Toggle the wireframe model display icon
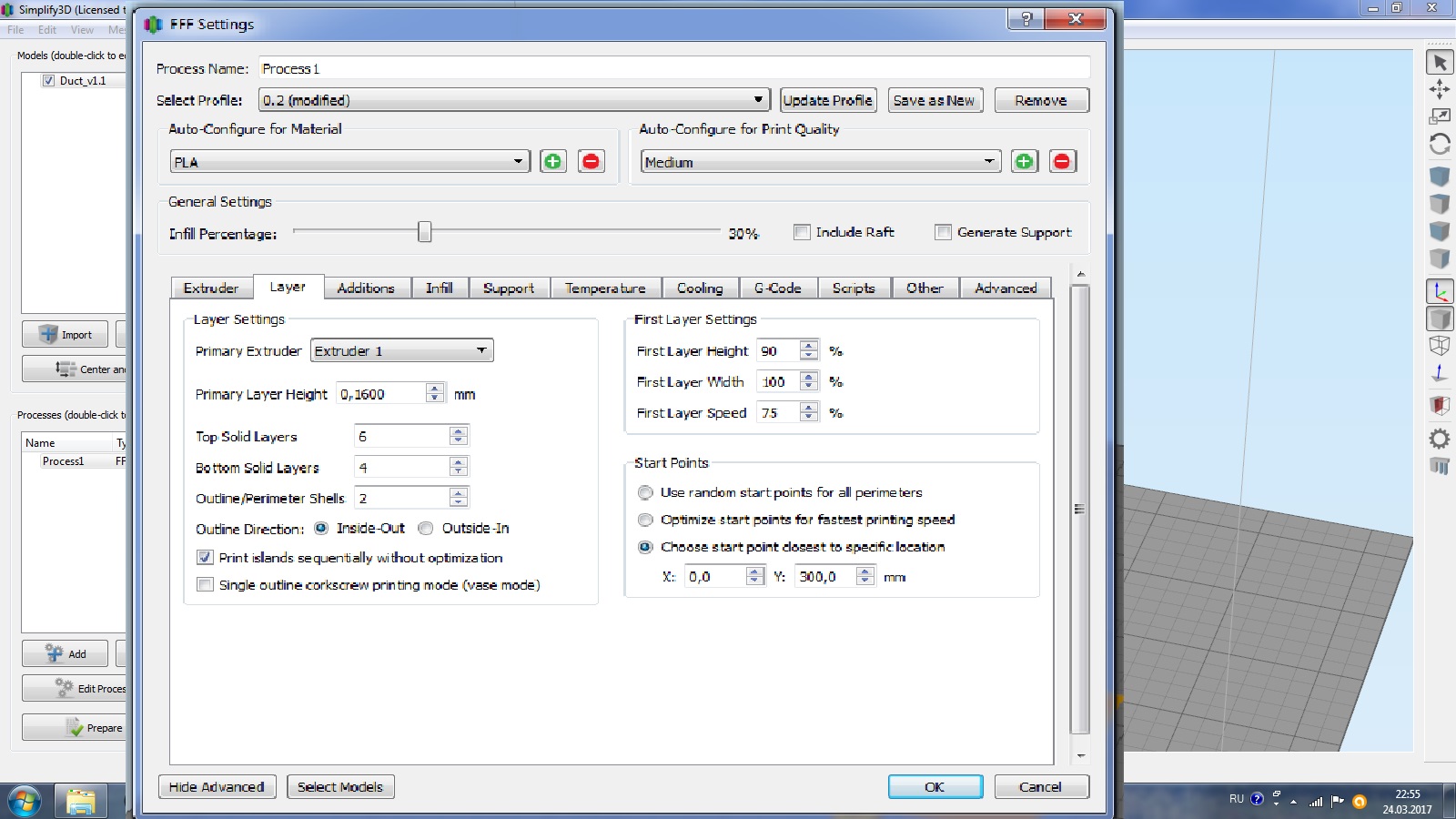This screenshot has width=1456, height=819. pyautogui.click(x=1440, y=346)
